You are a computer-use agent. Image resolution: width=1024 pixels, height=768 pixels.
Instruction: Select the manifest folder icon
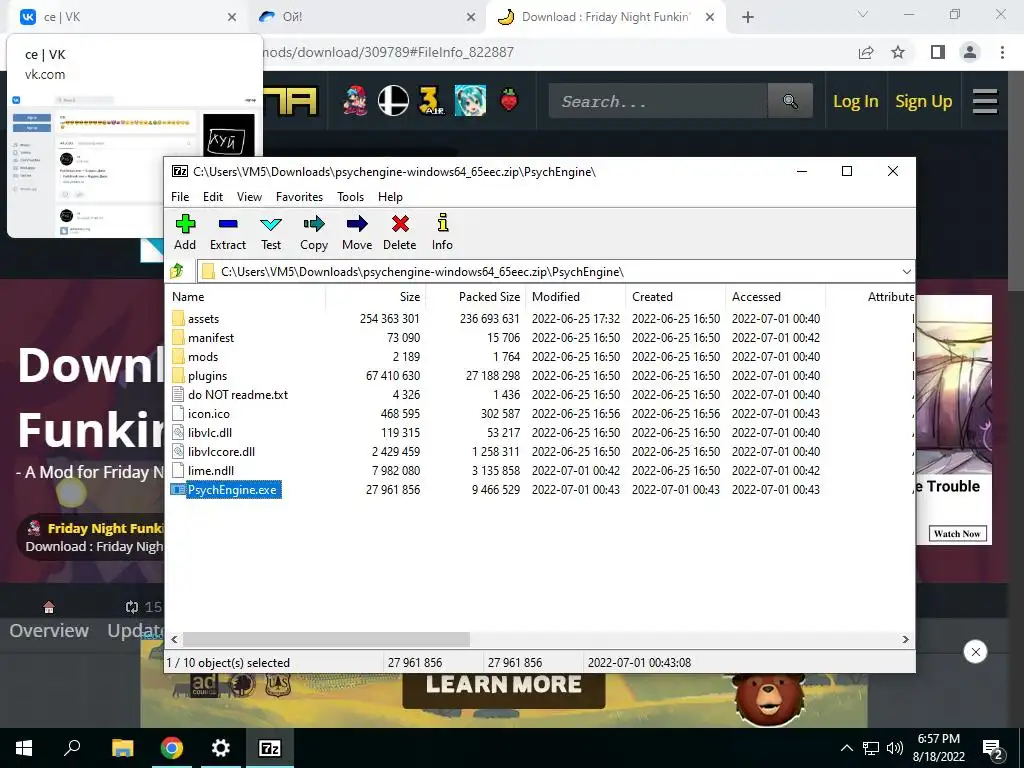point(178,338)
